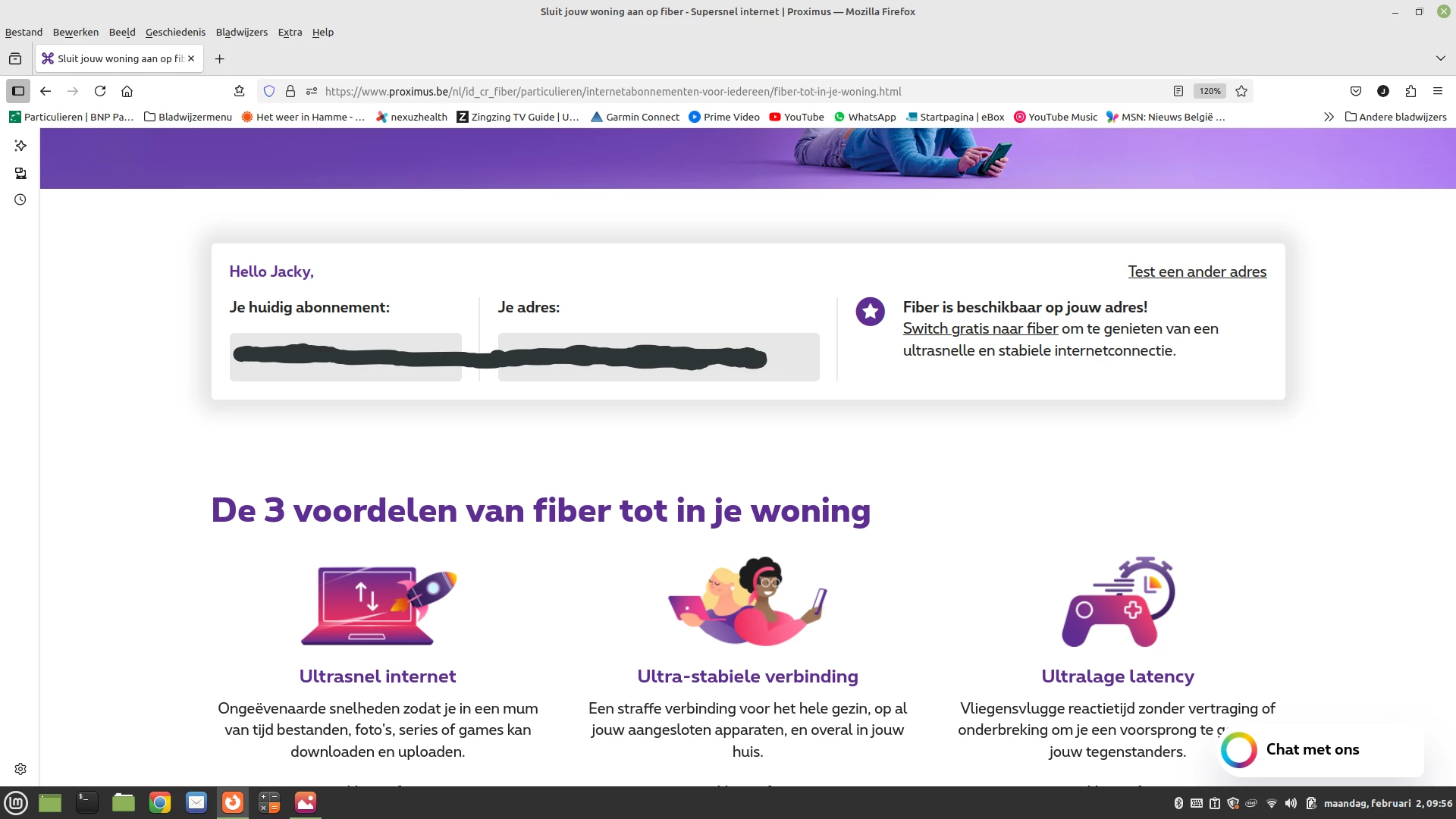Open the tracking protection shield icon
Screen dimensions: 1456x819
coord(268,91)
